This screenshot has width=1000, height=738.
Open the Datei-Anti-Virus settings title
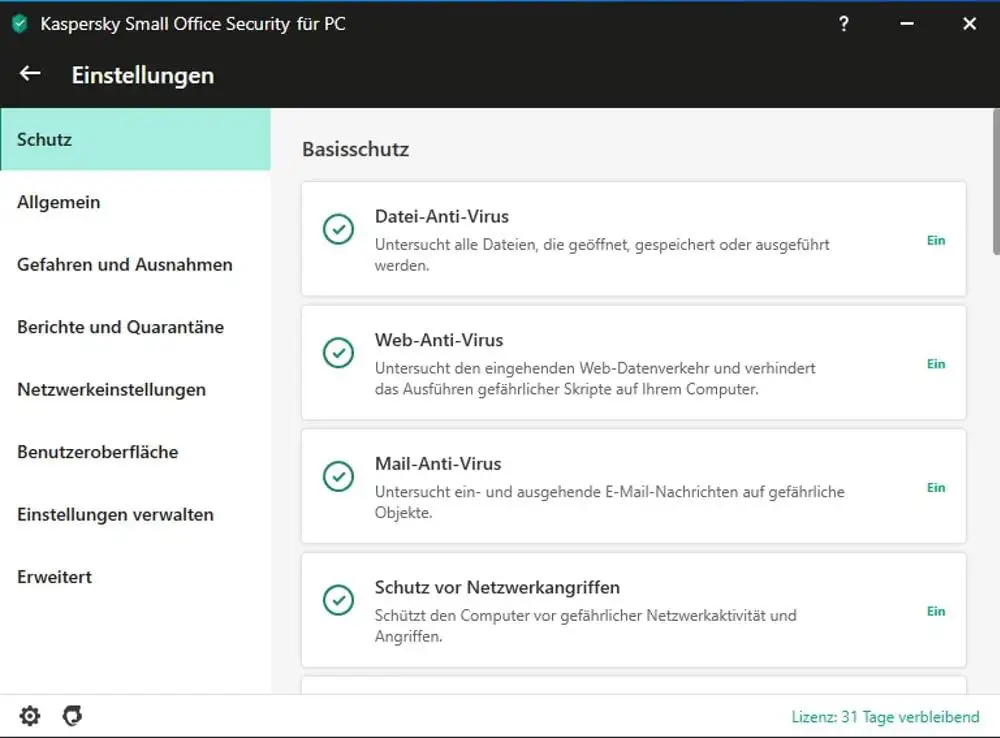(x=441, y=216)
